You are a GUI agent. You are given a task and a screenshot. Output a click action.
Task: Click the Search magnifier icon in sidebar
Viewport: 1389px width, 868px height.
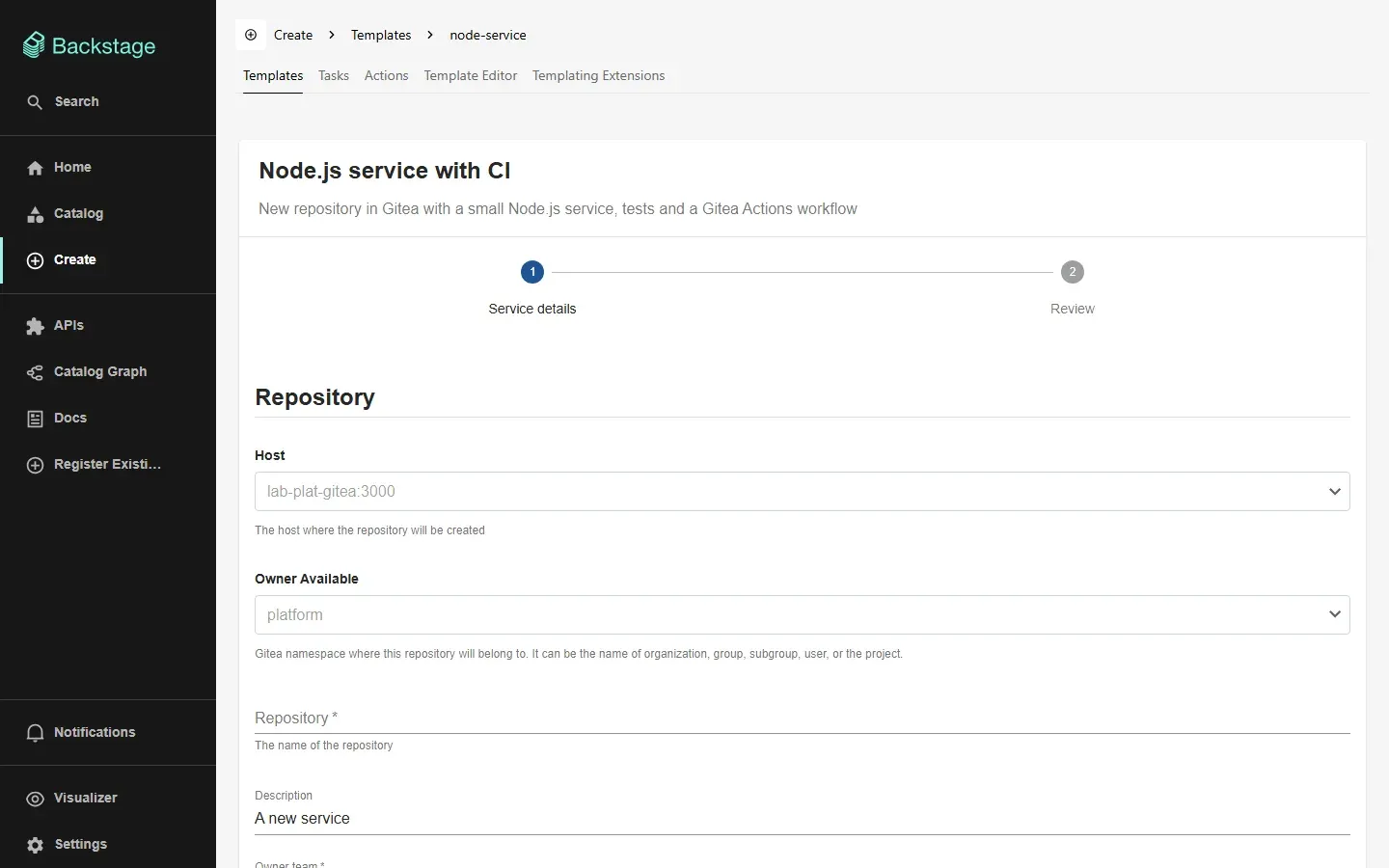[35, 102]
